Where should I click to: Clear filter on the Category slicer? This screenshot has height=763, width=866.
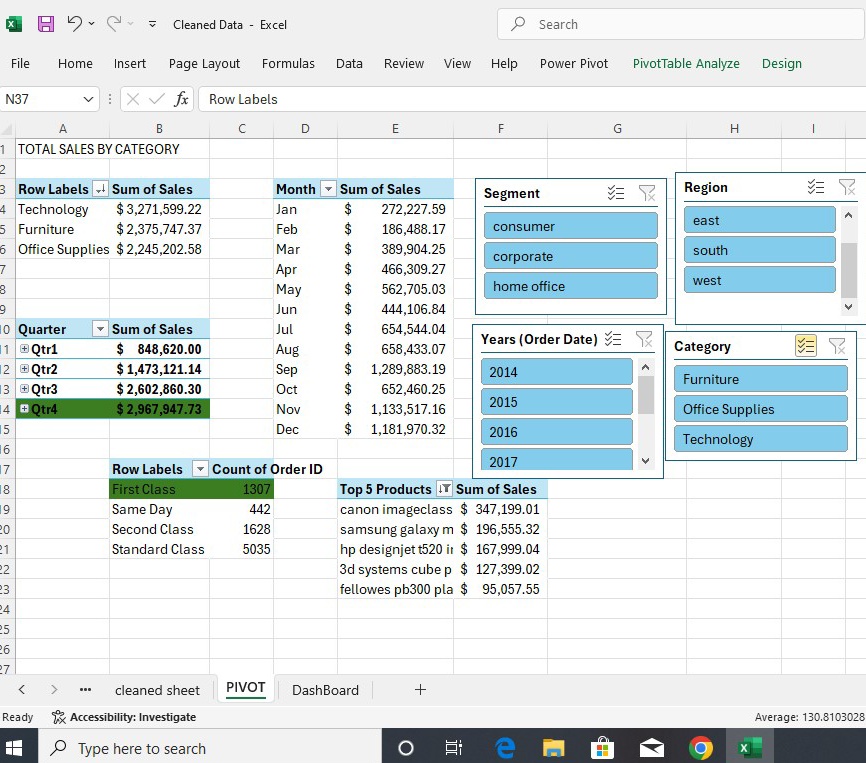[x=837, y=346]
